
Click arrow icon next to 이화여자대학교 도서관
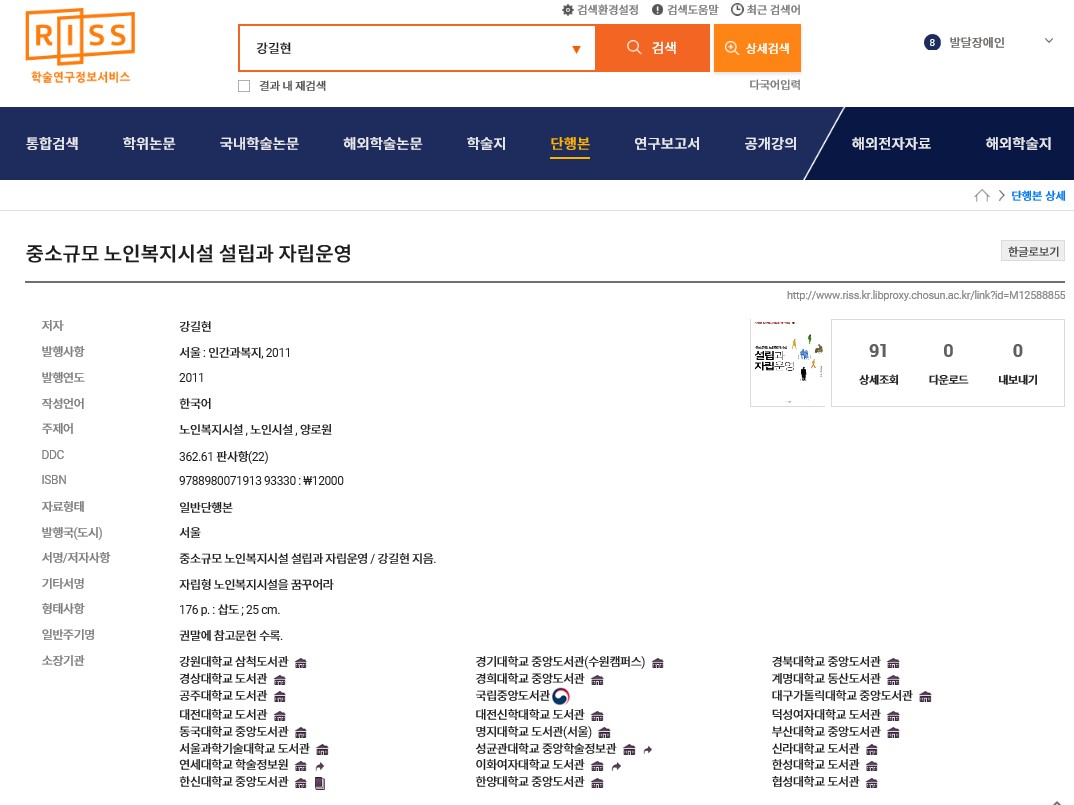pos(616,765)
